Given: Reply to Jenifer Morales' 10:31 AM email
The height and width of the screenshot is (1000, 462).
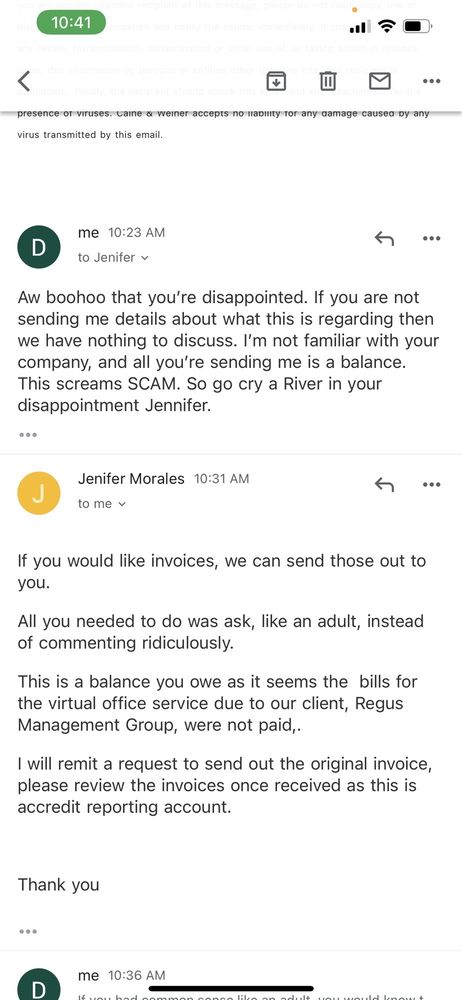Looking at the screenshot, I should pos(384,484).
